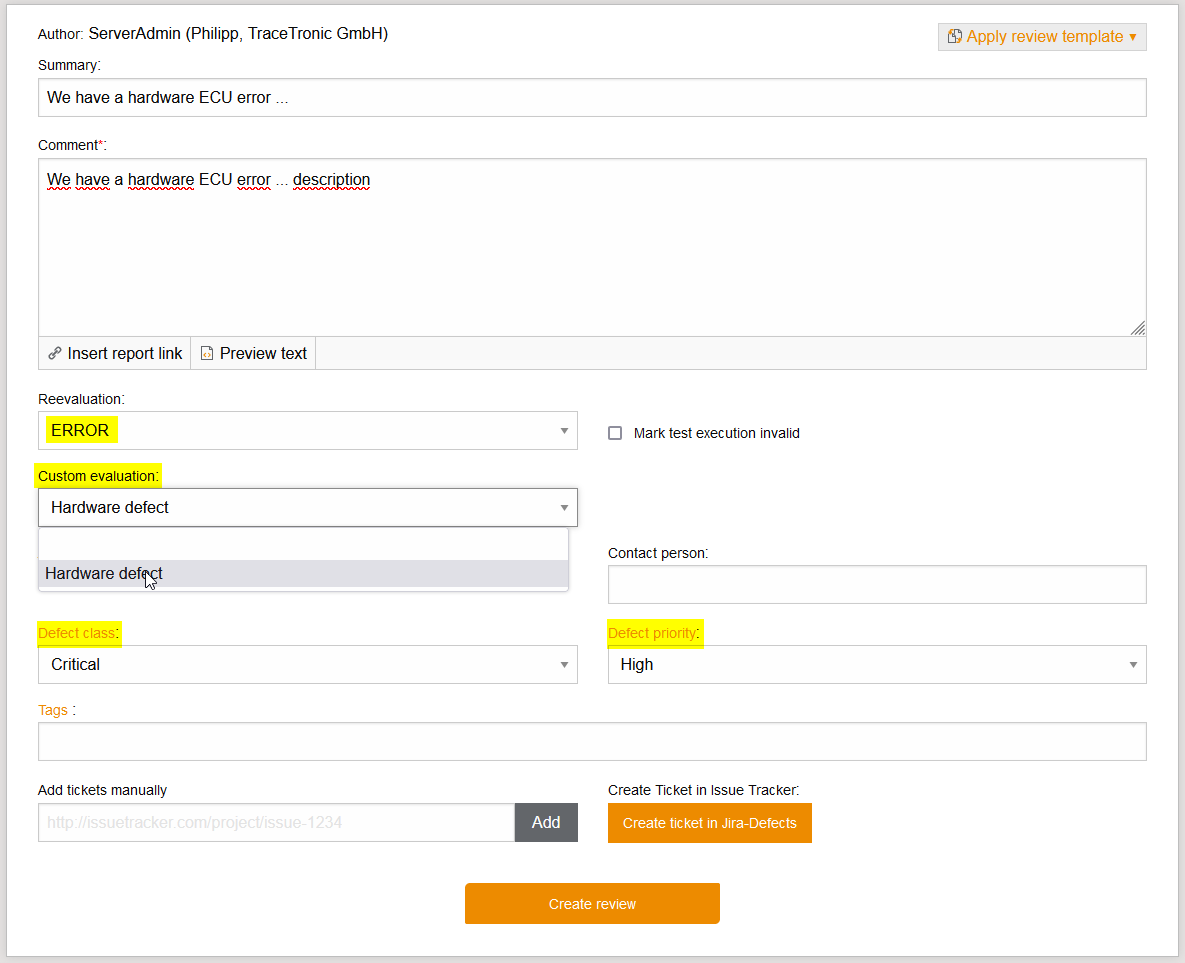Collapse the Custom evaluation dropdown
1185x963 pixels.
point(563,507)
